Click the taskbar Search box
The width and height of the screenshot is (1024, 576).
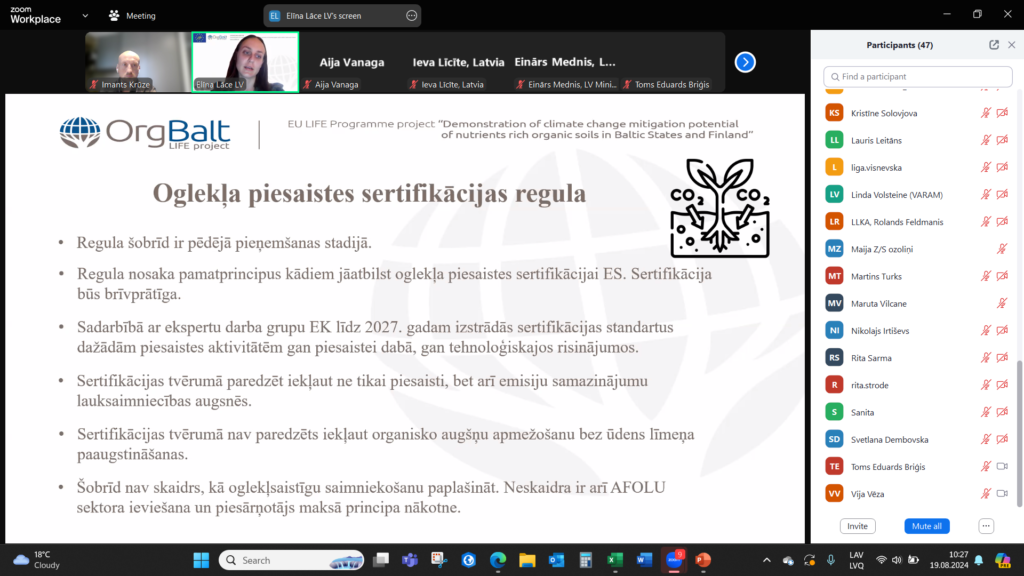pos(291,560)
